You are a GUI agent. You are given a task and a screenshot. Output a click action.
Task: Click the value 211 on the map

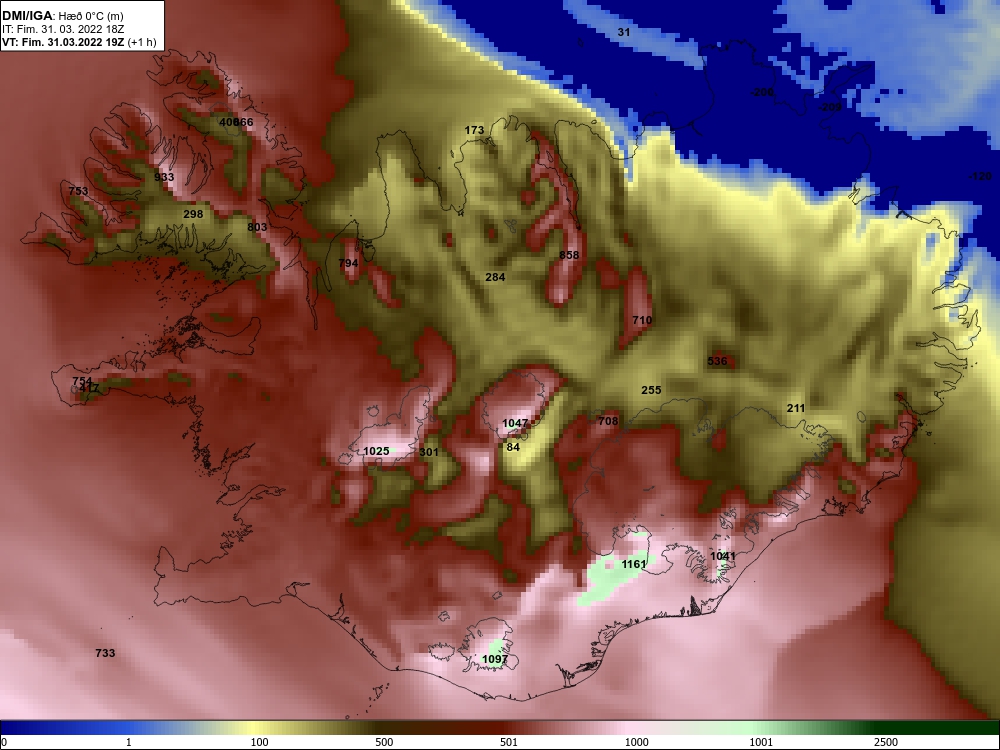(x=796, y=408)
